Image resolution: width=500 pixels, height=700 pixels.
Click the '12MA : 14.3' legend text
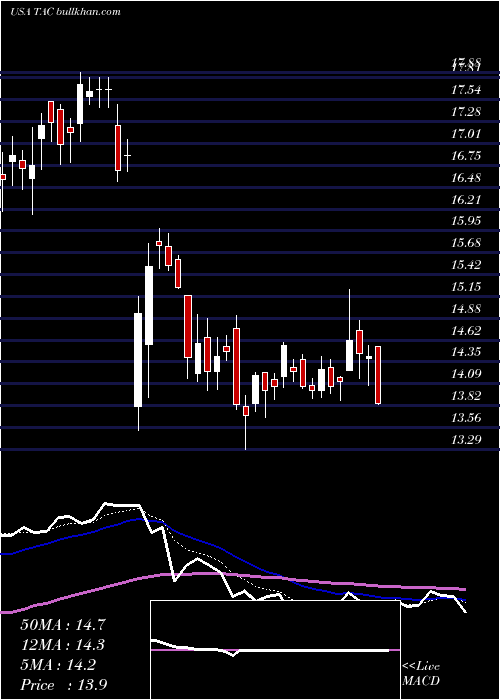[63, 645]
